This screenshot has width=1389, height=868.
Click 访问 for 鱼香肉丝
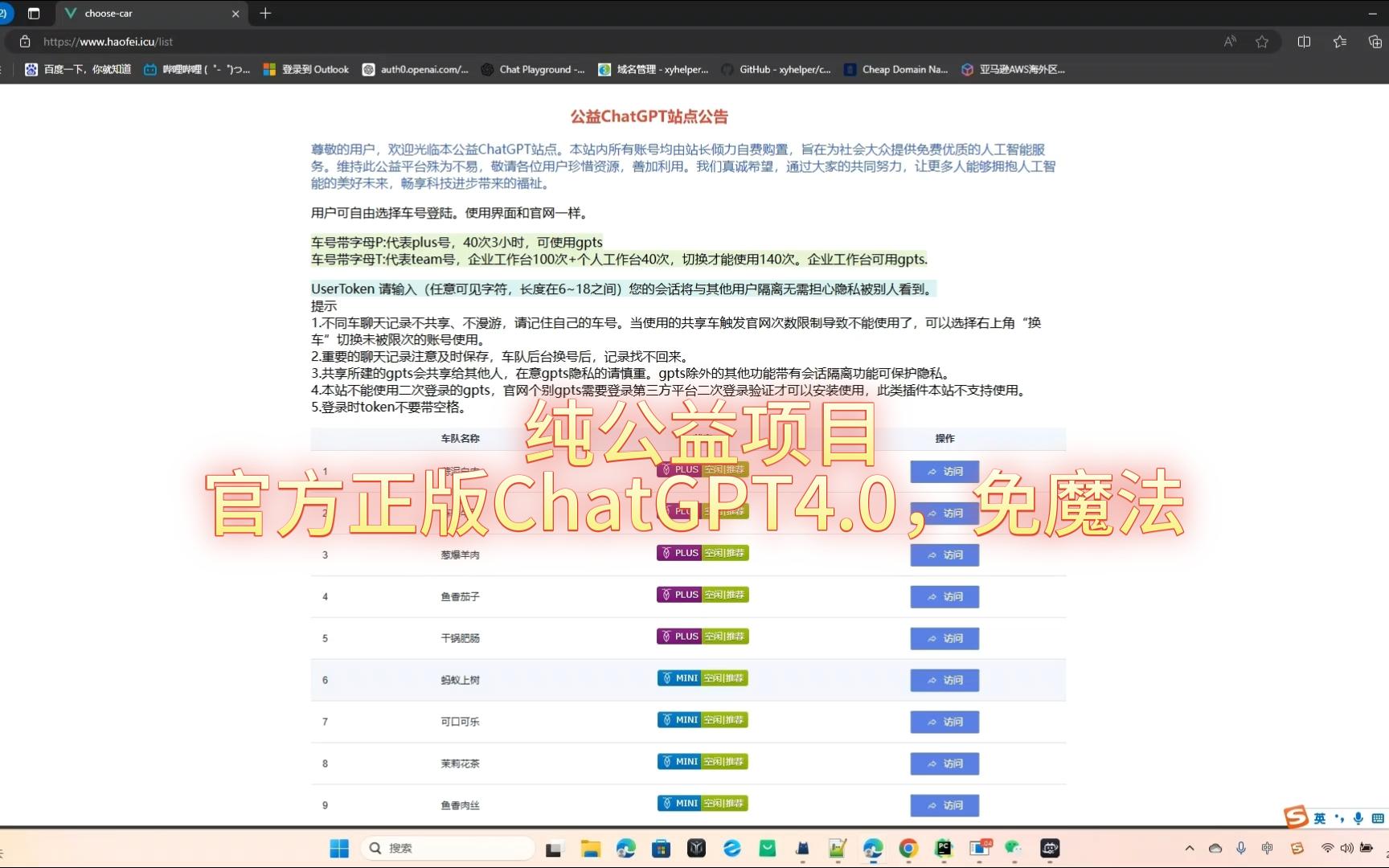coord(944,805)
